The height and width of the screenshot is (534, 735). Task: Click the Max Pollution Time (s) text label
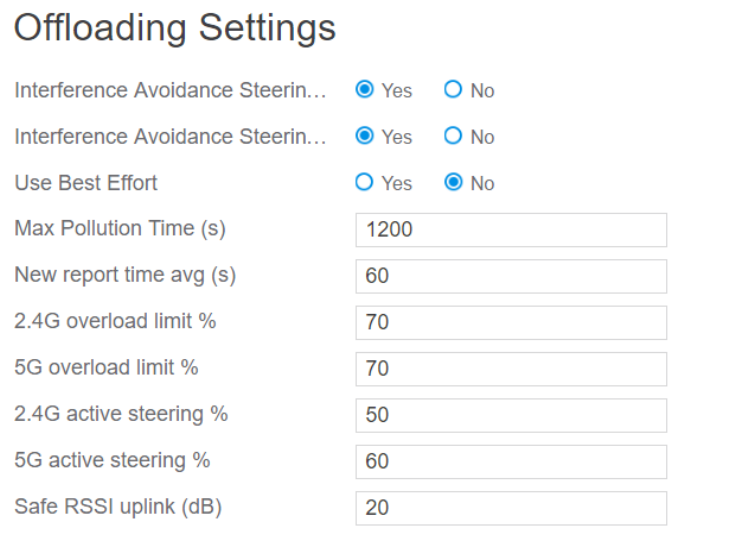[x=120, y=228]
